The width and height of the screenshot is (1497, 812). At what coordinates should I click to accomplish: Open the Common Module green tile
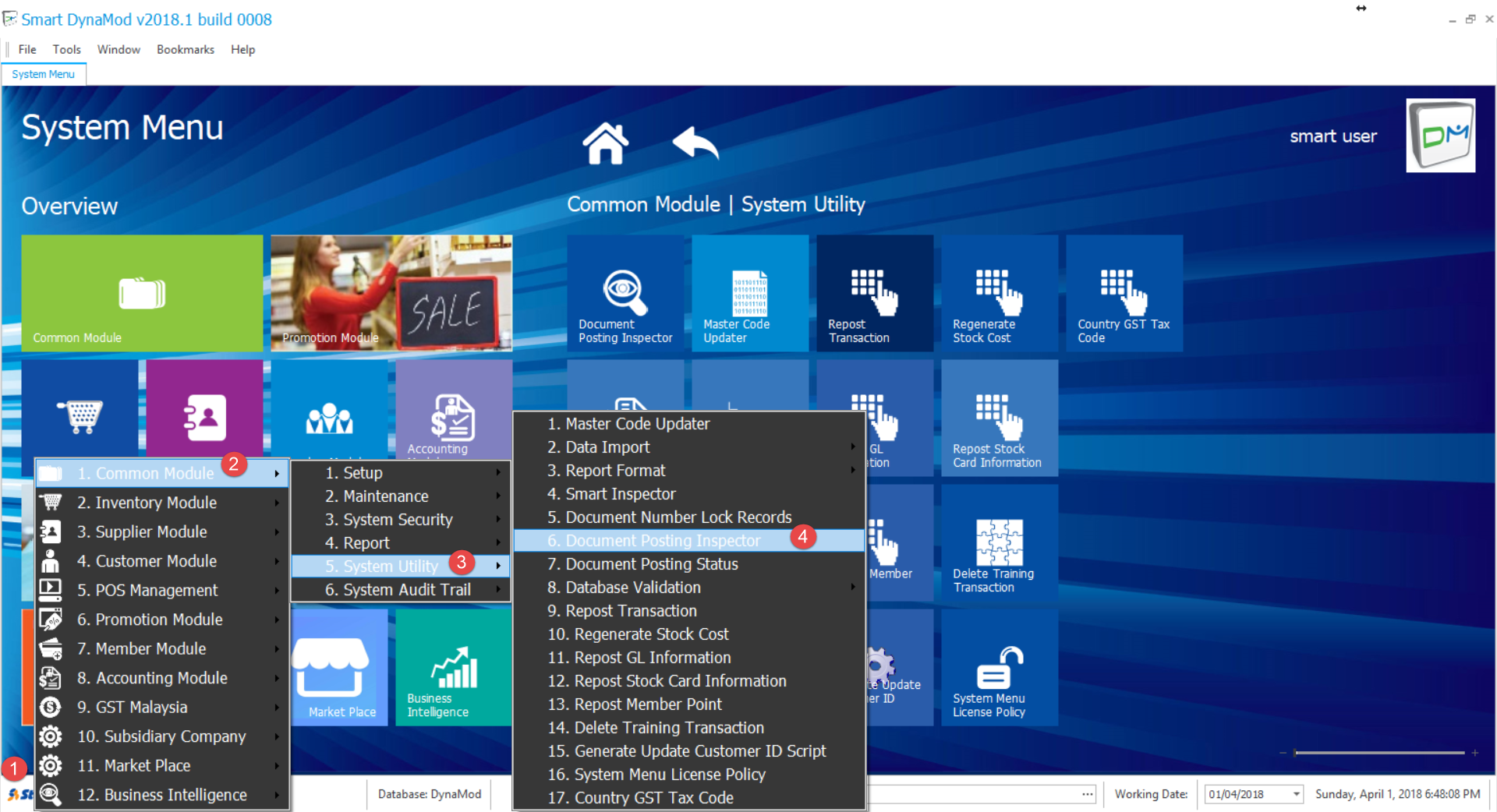pyautogui.click(x=142, y=293)
